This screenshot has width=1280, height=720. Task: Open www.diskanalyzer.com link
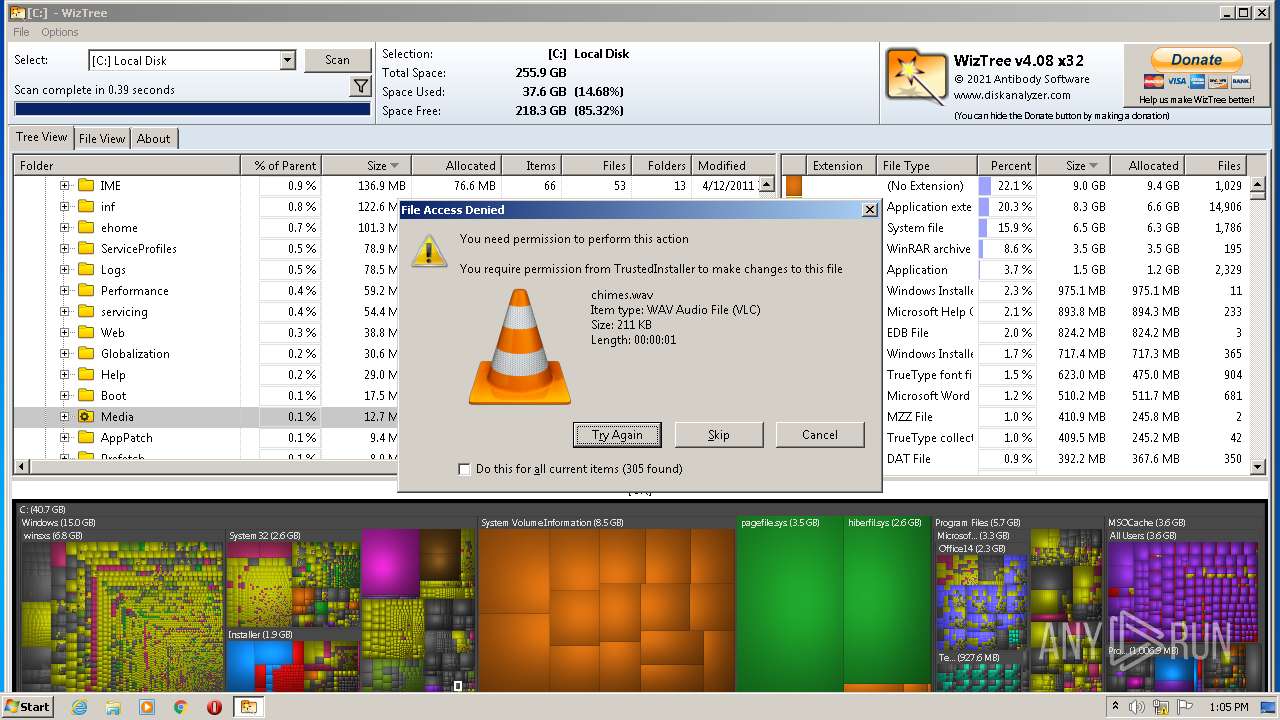click(1011, 96)
